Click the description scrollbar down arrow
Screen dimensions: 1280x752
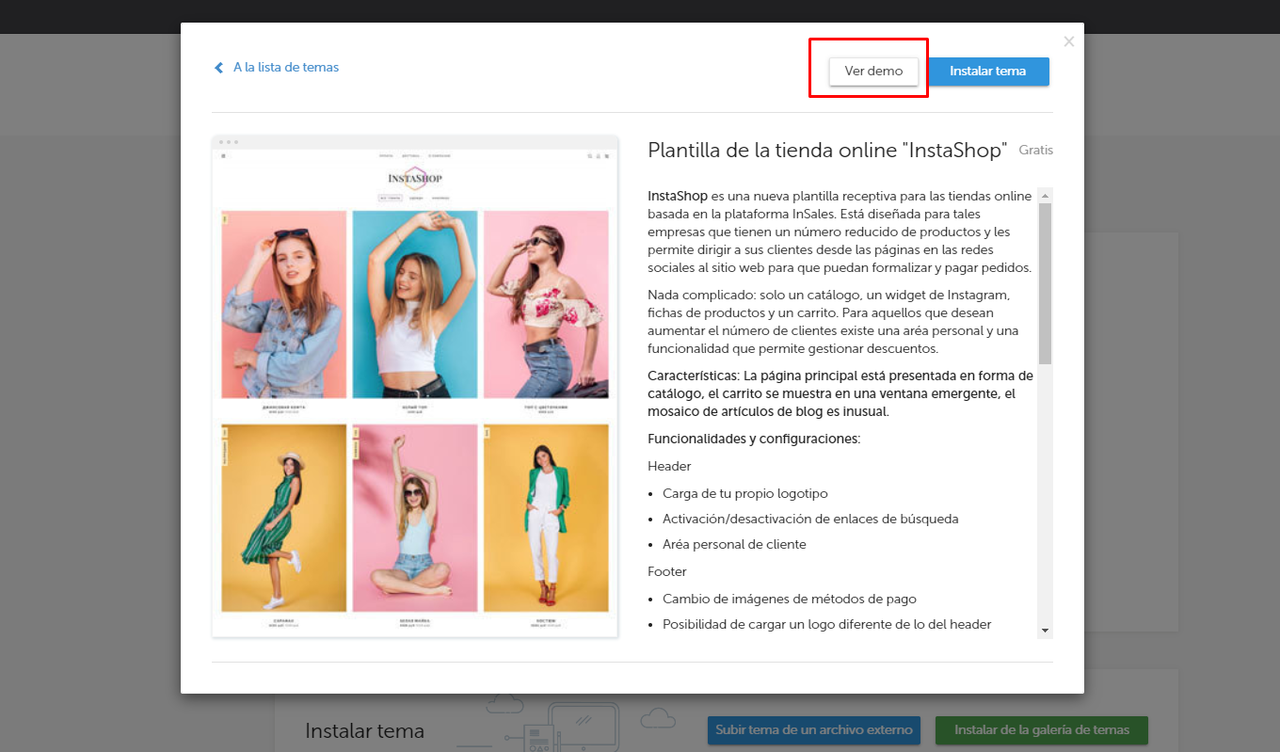tap(1045, 631)
